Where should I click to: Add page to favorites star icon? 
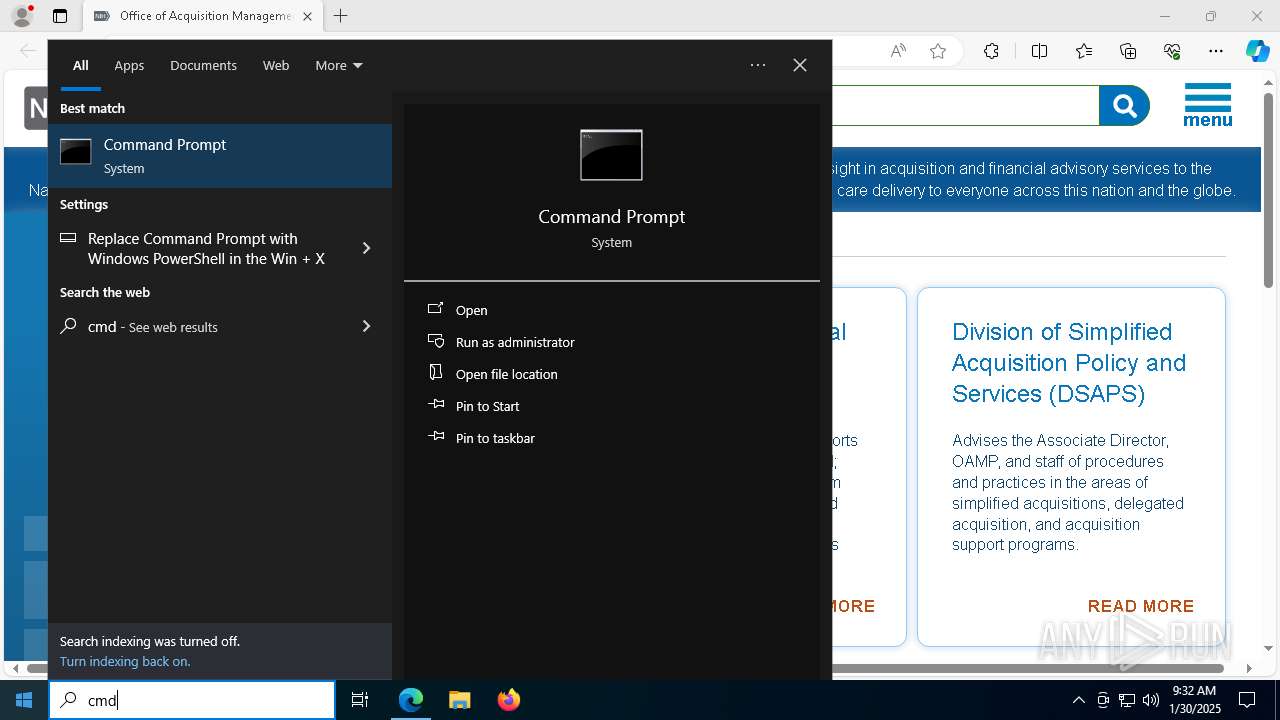pos(938,51)
